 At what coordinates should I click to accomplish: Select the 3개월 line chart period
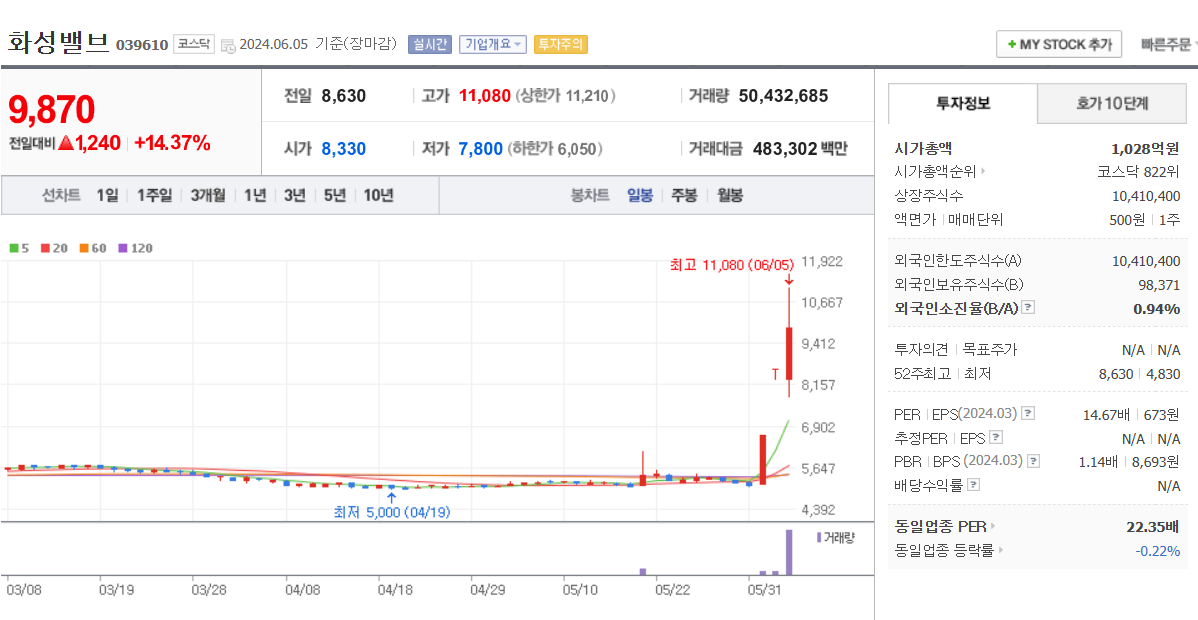(208, 195)
